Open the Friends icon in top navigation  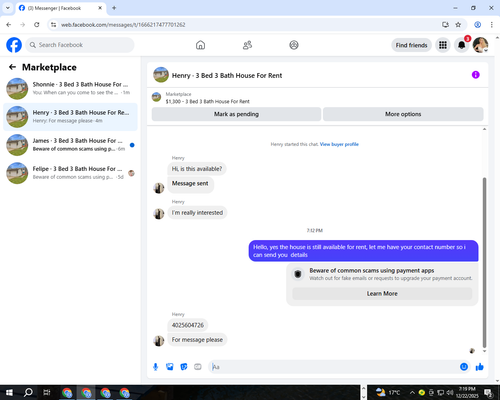coord(247,45)
